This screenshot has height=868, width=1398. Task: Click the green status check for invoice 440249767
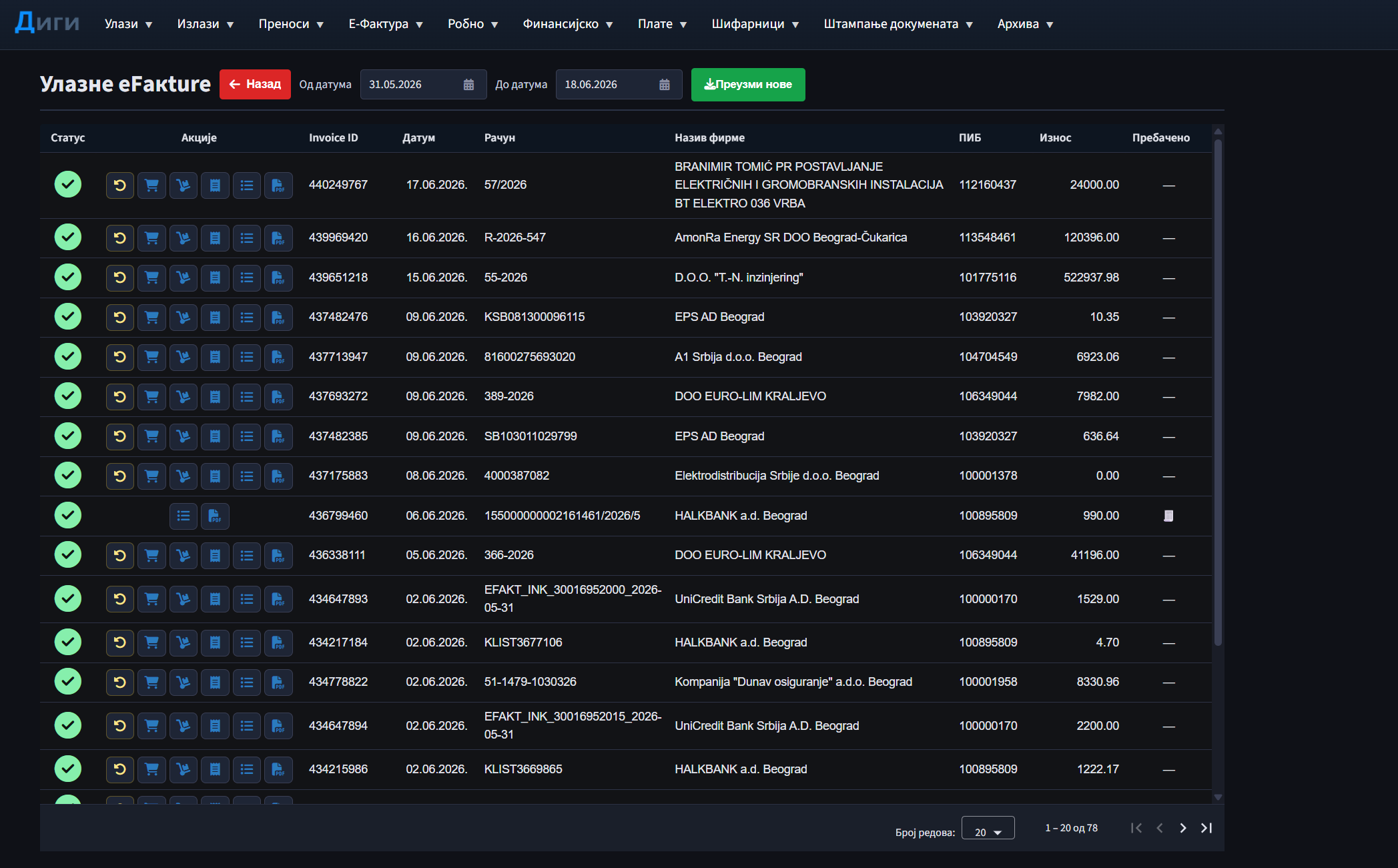point(68,184)
